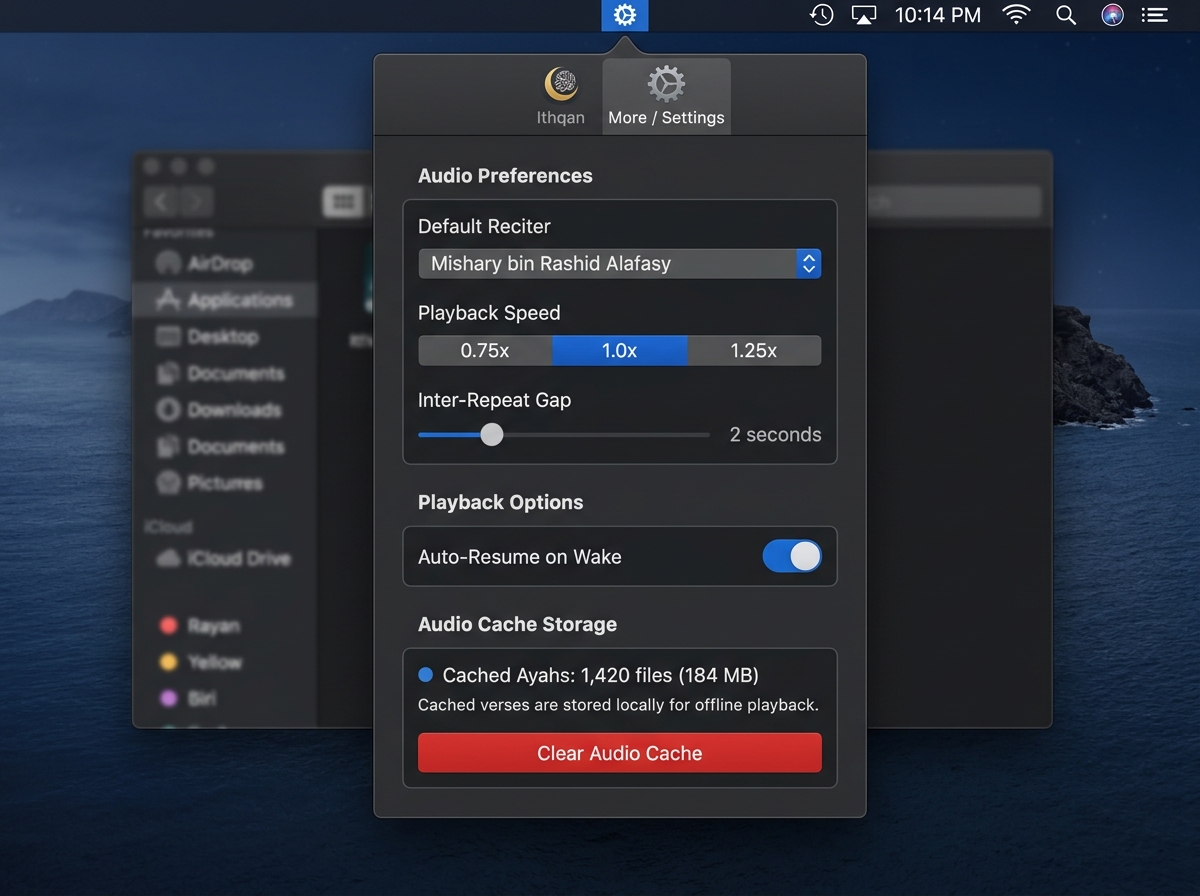Go back in the Finder window

coord(162,202)
